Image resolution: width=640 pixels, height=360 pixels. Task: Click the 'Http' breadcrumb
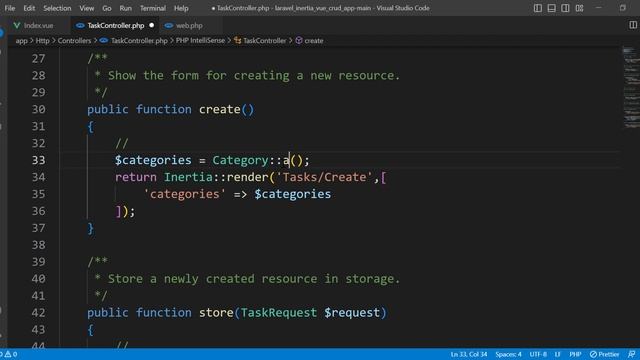[42, 40]
